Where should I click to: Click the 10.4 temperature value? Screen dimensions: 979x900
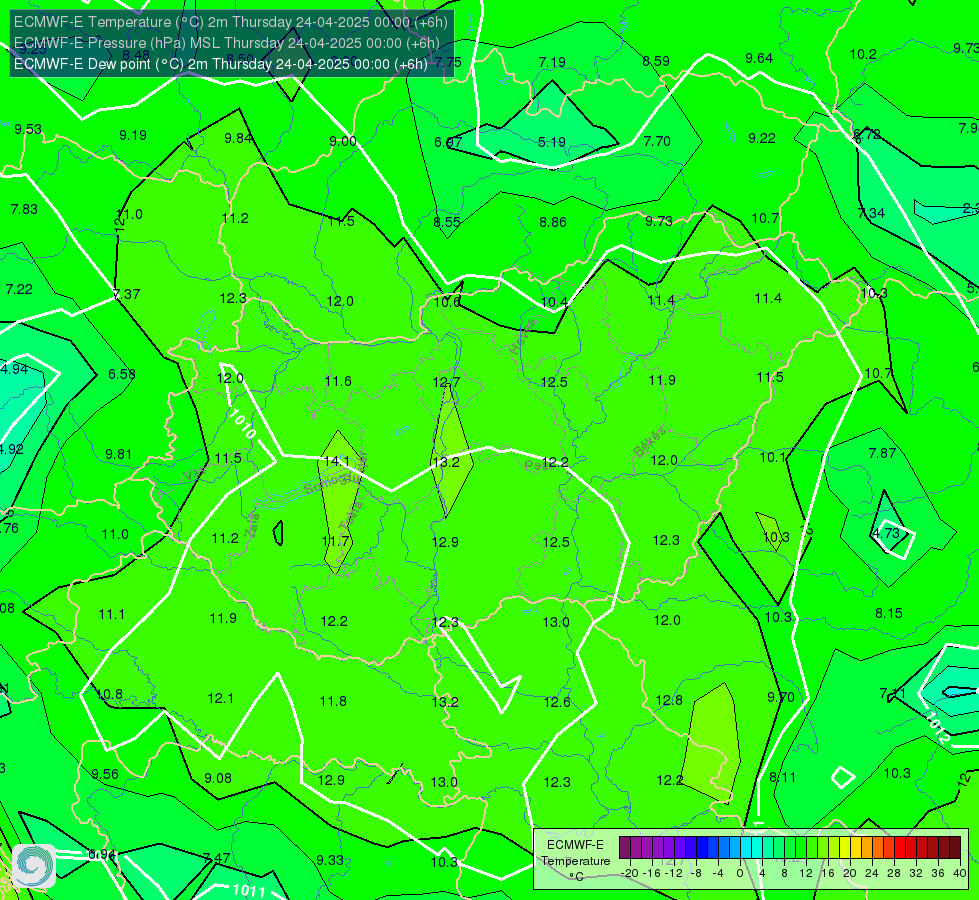coord(554,302)
